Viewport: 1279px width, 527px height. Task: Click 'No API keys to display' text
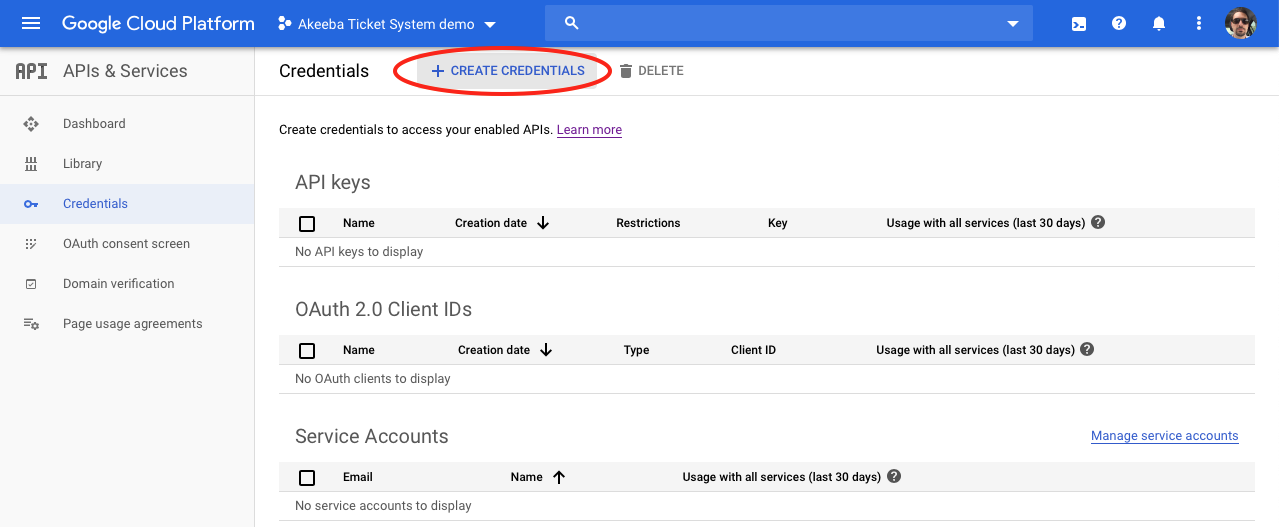tap(359, 252)
